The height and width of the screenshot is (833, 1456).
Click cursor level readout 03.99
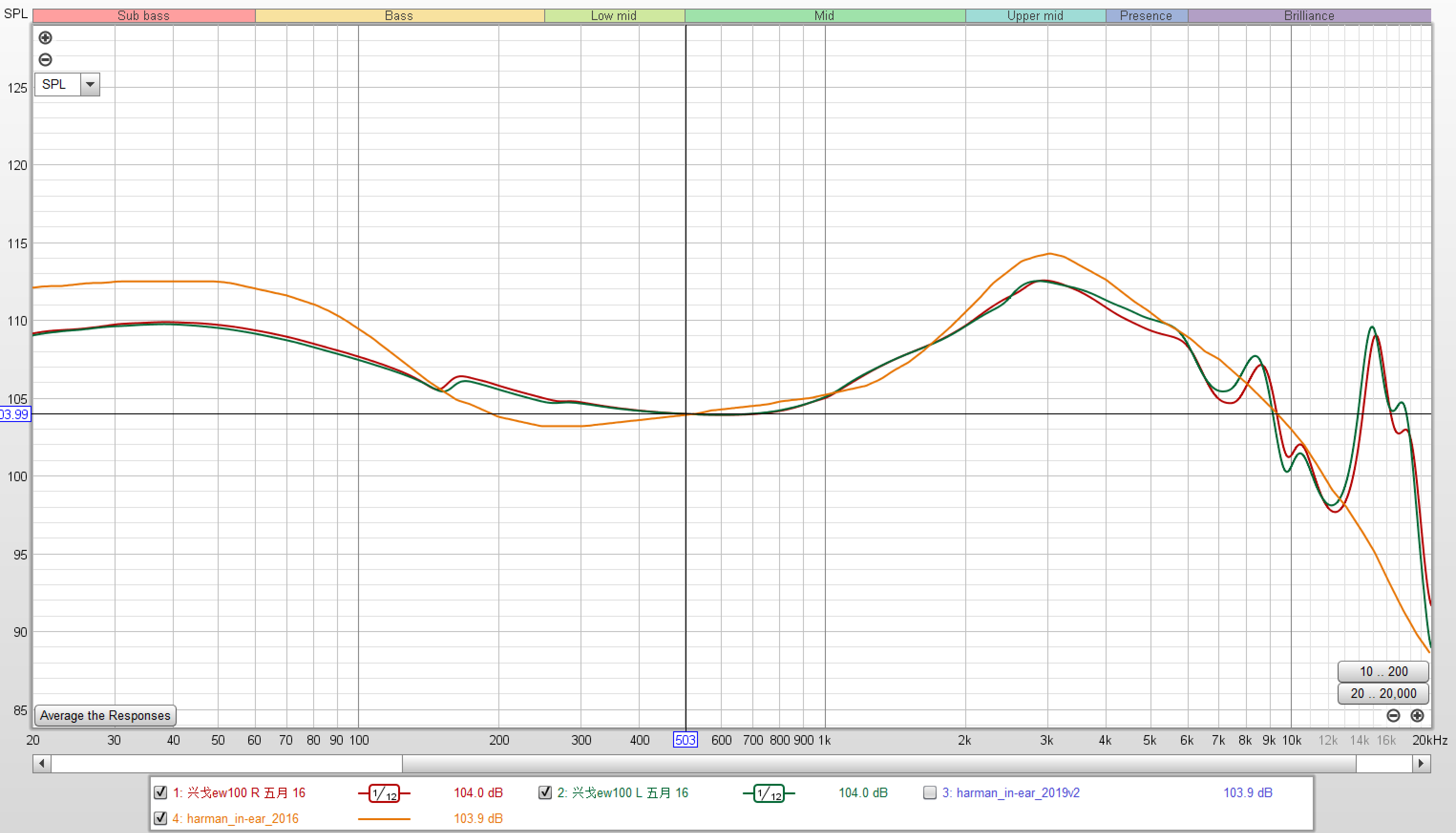coord(15,414)
